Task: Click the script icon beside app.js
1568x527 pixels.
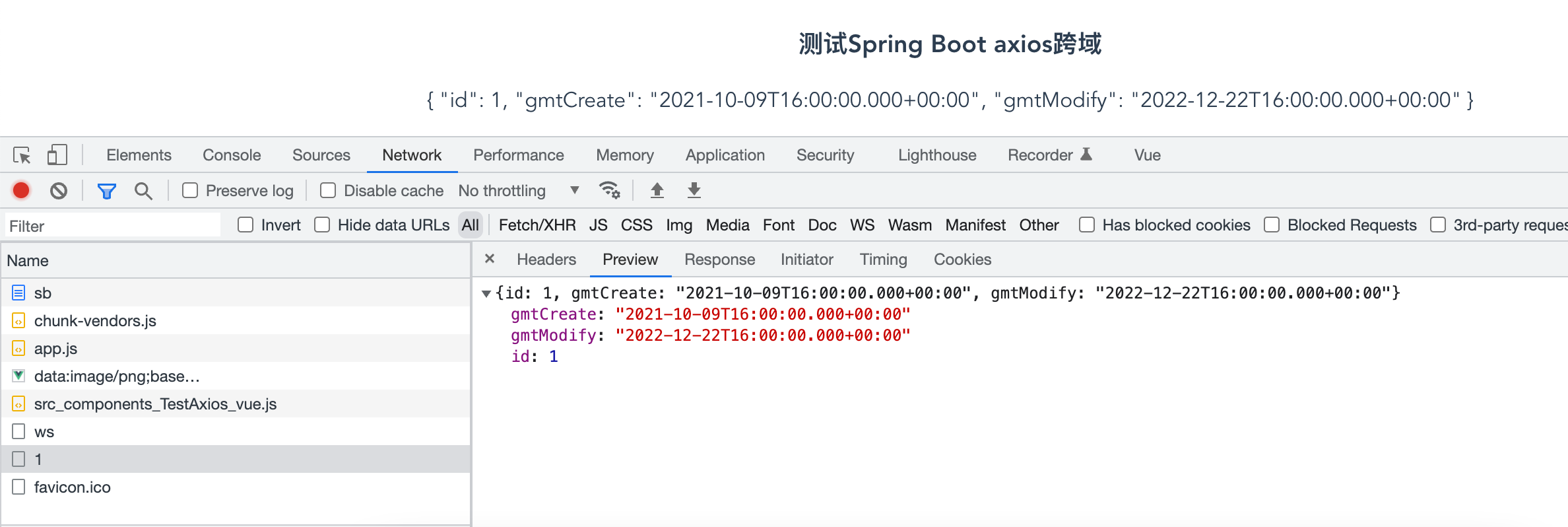Action: coord(18,348)
